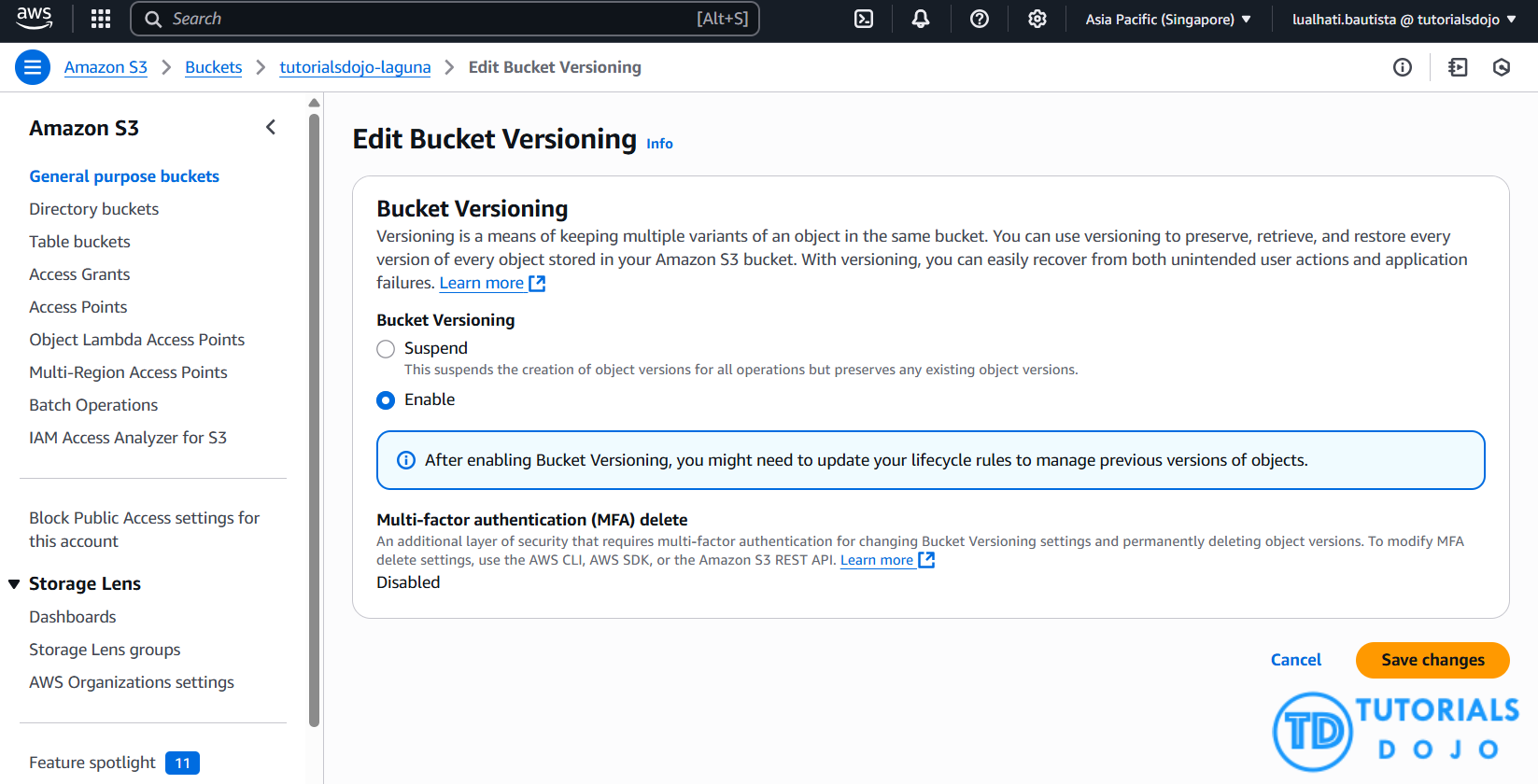The height and width of the screenshot is (784, 1538).
Task: Collapse the Storage Lens section
Action: pyautogui.click(x=14, y=584)
